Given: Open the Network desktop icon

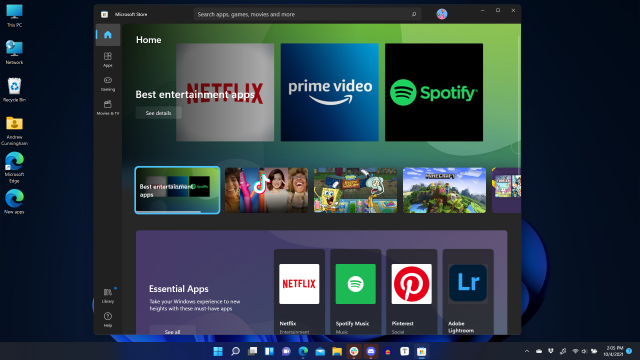Looking at the screenshot, I should pyautogui.click(x=14, y=52).
